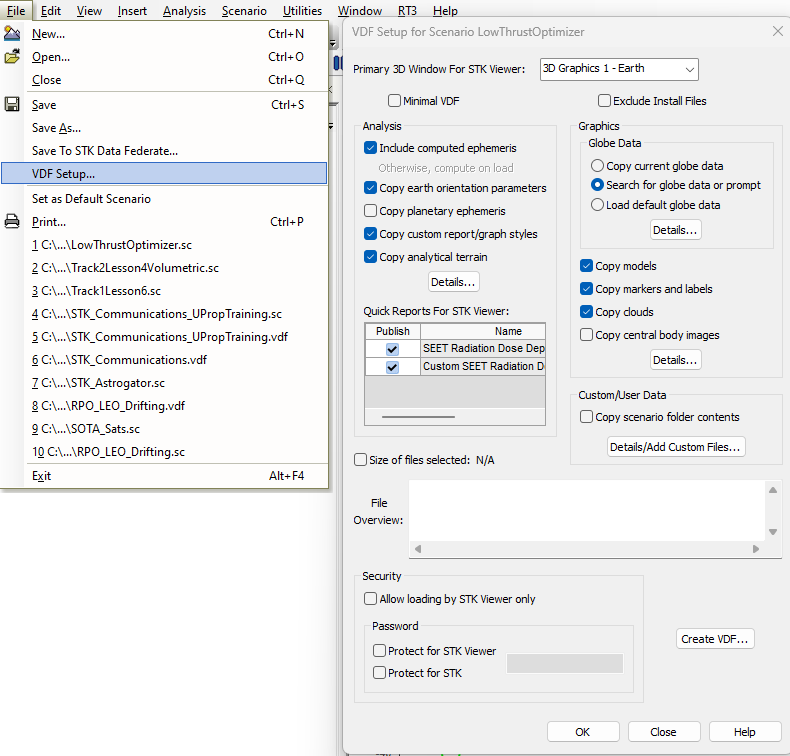Choose Set as Default Scenario
Viewport: 790px width, 756px height.
164,198
